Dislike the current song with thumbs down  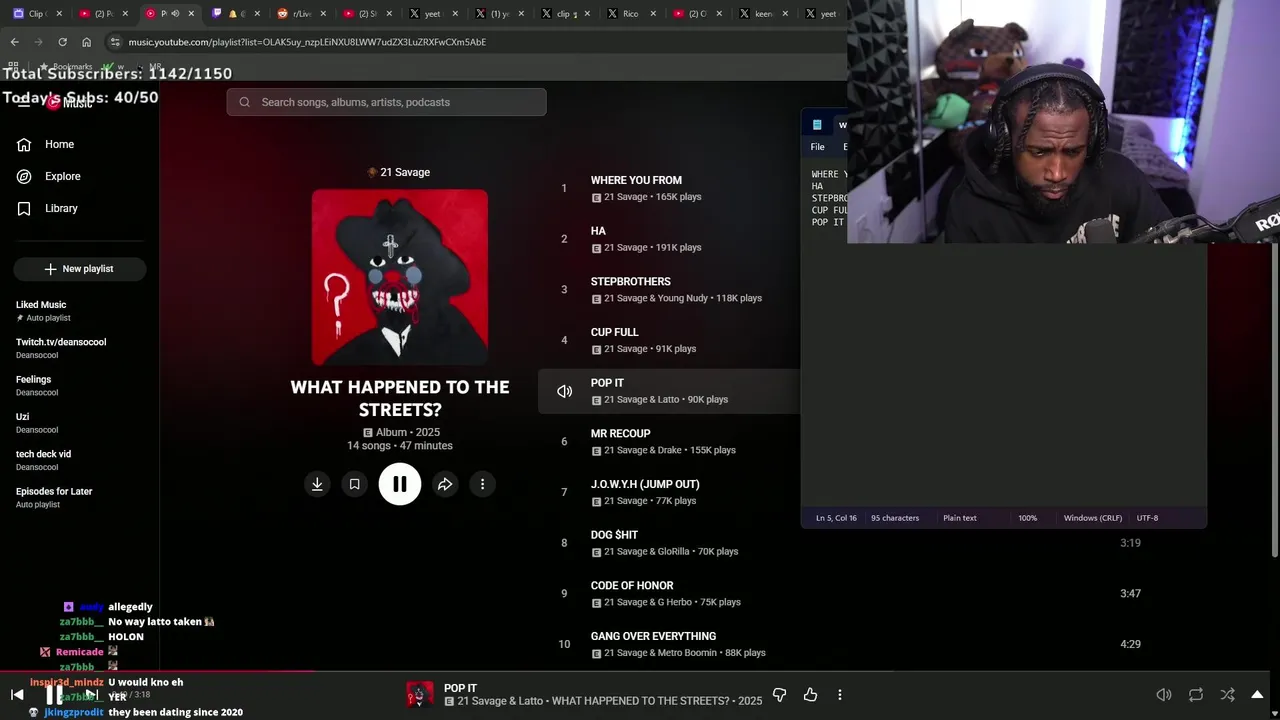(x=779, y=694)
